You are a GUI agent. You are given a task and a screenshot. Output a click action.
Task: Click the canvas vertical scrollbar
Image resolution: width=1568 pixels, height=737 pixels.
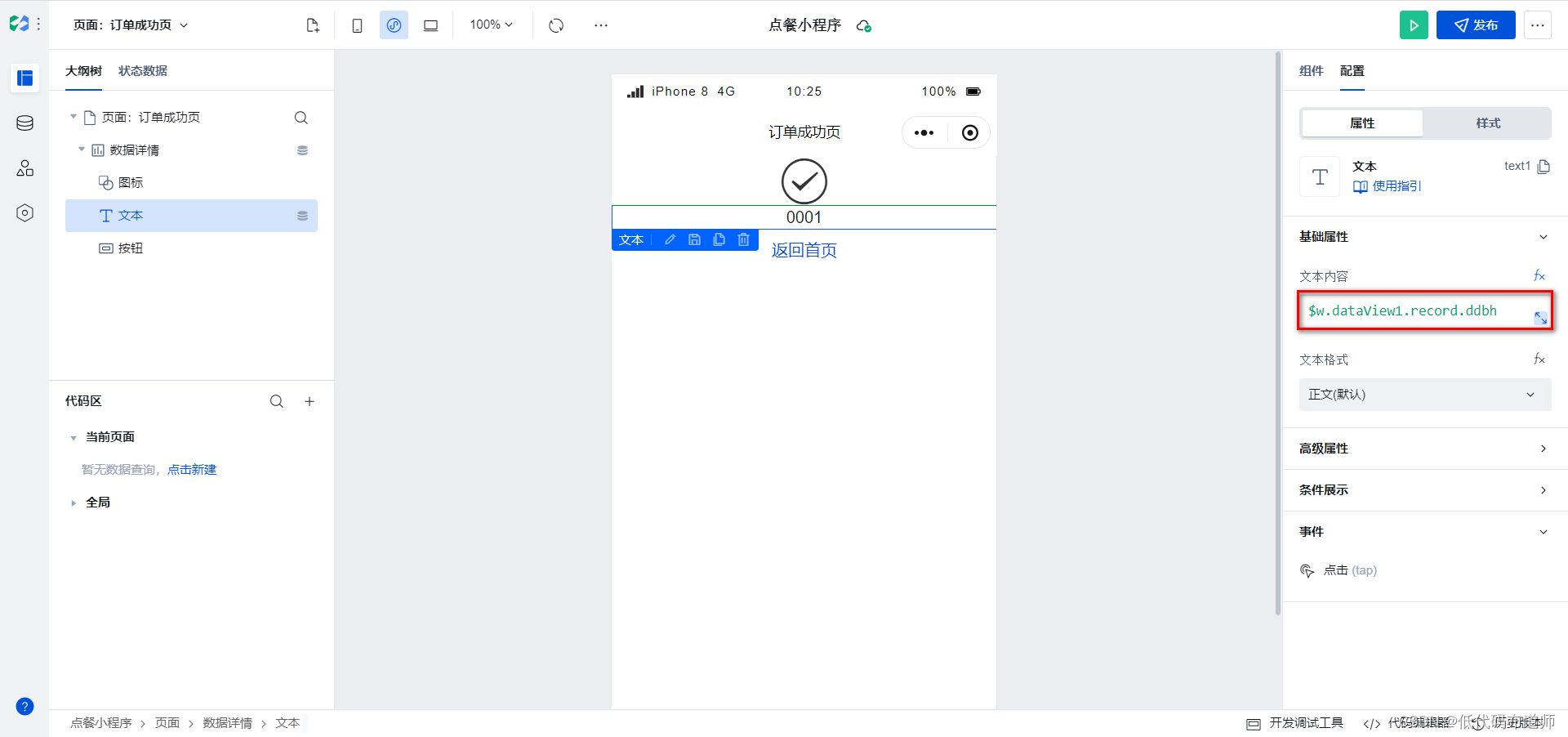tap(1278, 333)
